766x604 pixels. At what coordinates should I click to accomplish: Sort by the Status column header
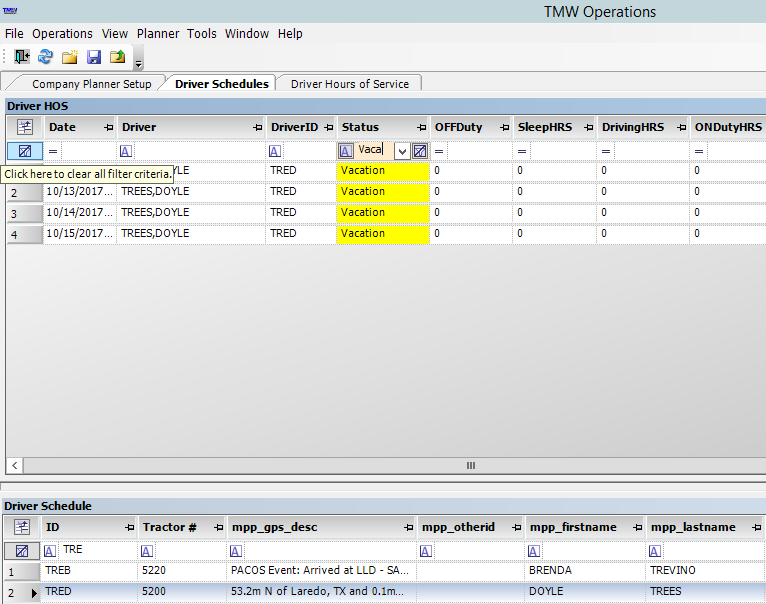pyautogui.click(x=361, y=127)
